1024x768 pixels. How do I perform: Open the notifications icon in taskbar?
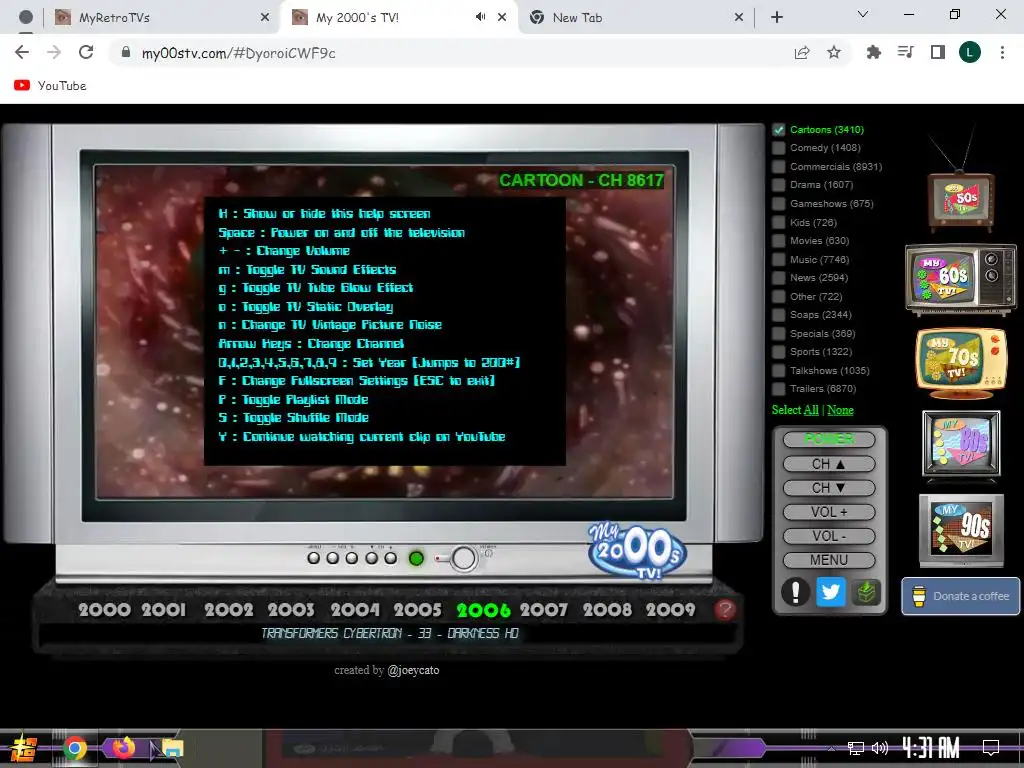coord(991,747)
